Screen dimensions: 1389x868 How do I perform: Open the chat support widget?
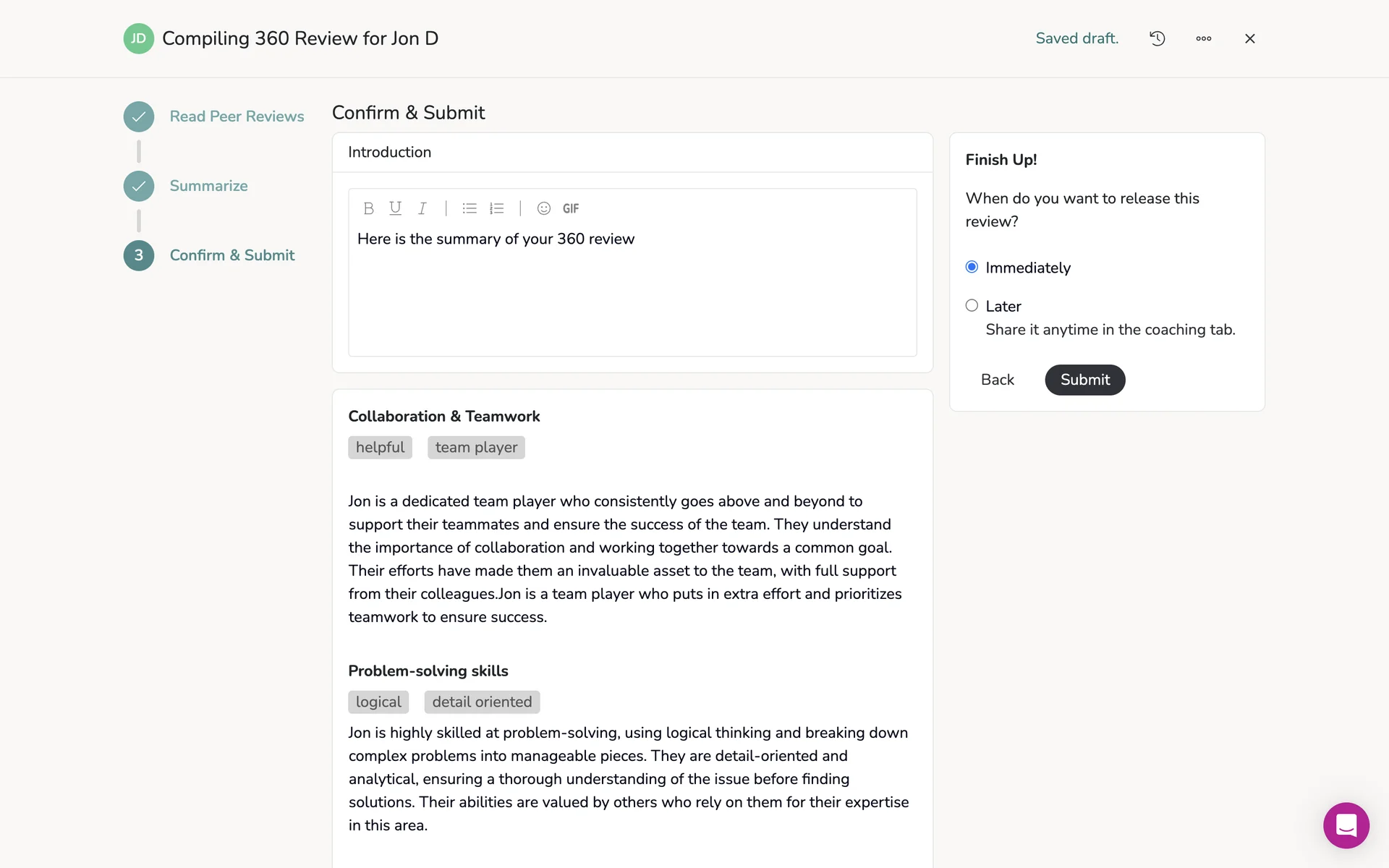coord(1346,825)
